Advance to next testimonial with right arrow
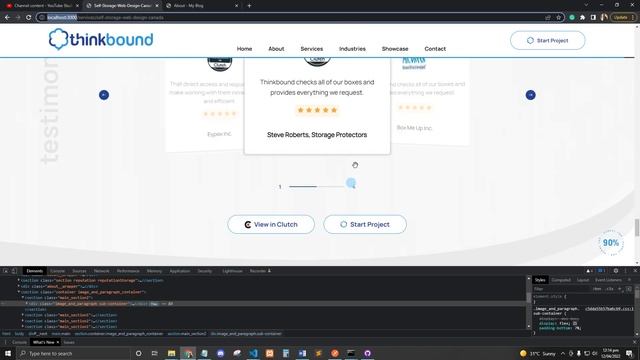 point(530,95)
